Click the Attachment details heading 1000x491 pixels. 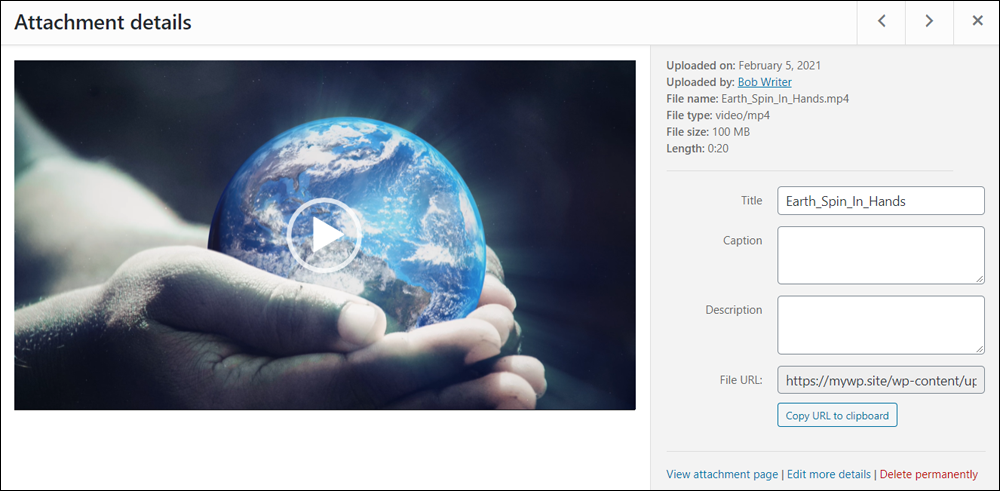(103, 22)
